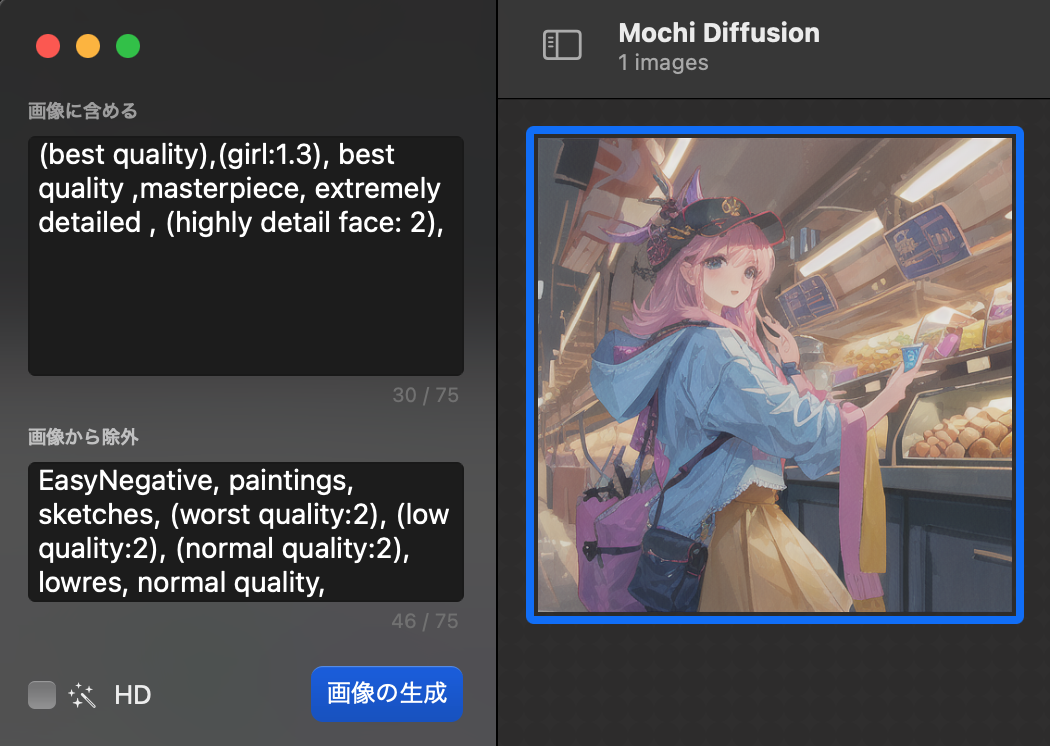Select the generated anime girl thumbnail
This screenshot has height=746, width=1050.
click(x=775, y=375)
